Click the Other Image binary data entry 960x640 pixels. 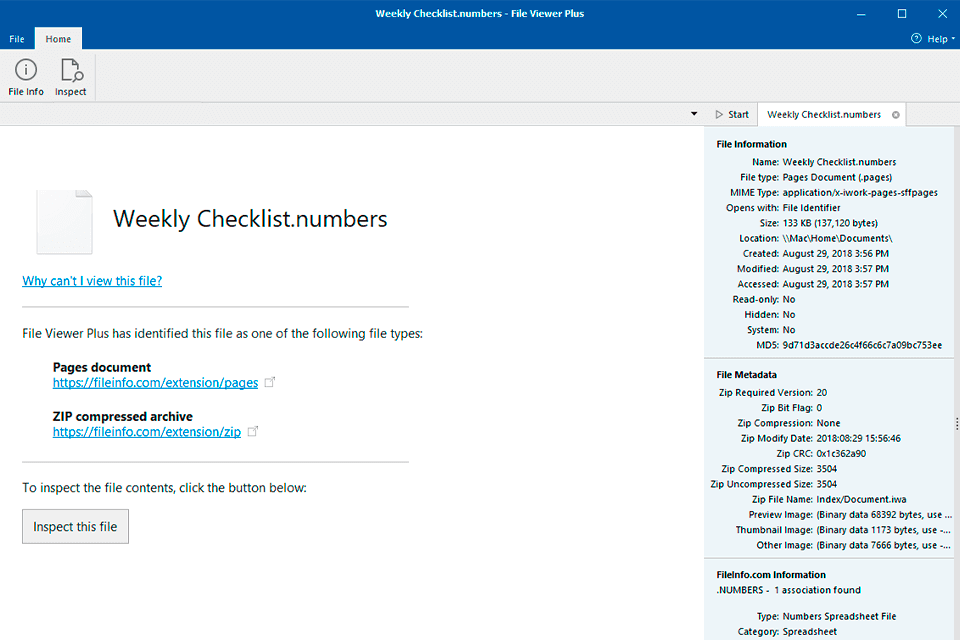[x=883, y=546]
